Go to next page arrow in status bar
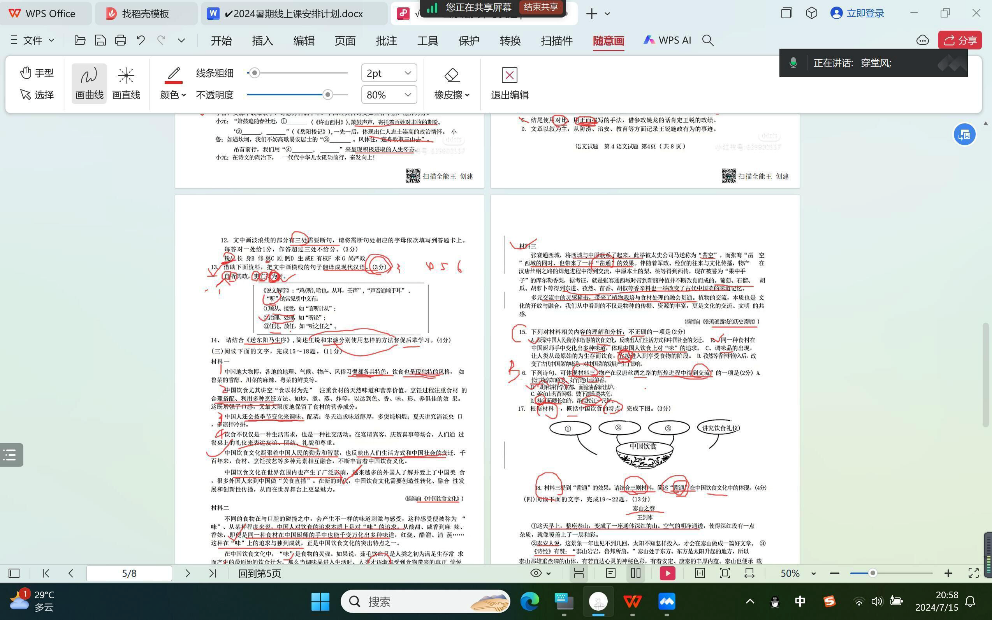This screenshot has width=992, height=620. (x=186, y=574)
